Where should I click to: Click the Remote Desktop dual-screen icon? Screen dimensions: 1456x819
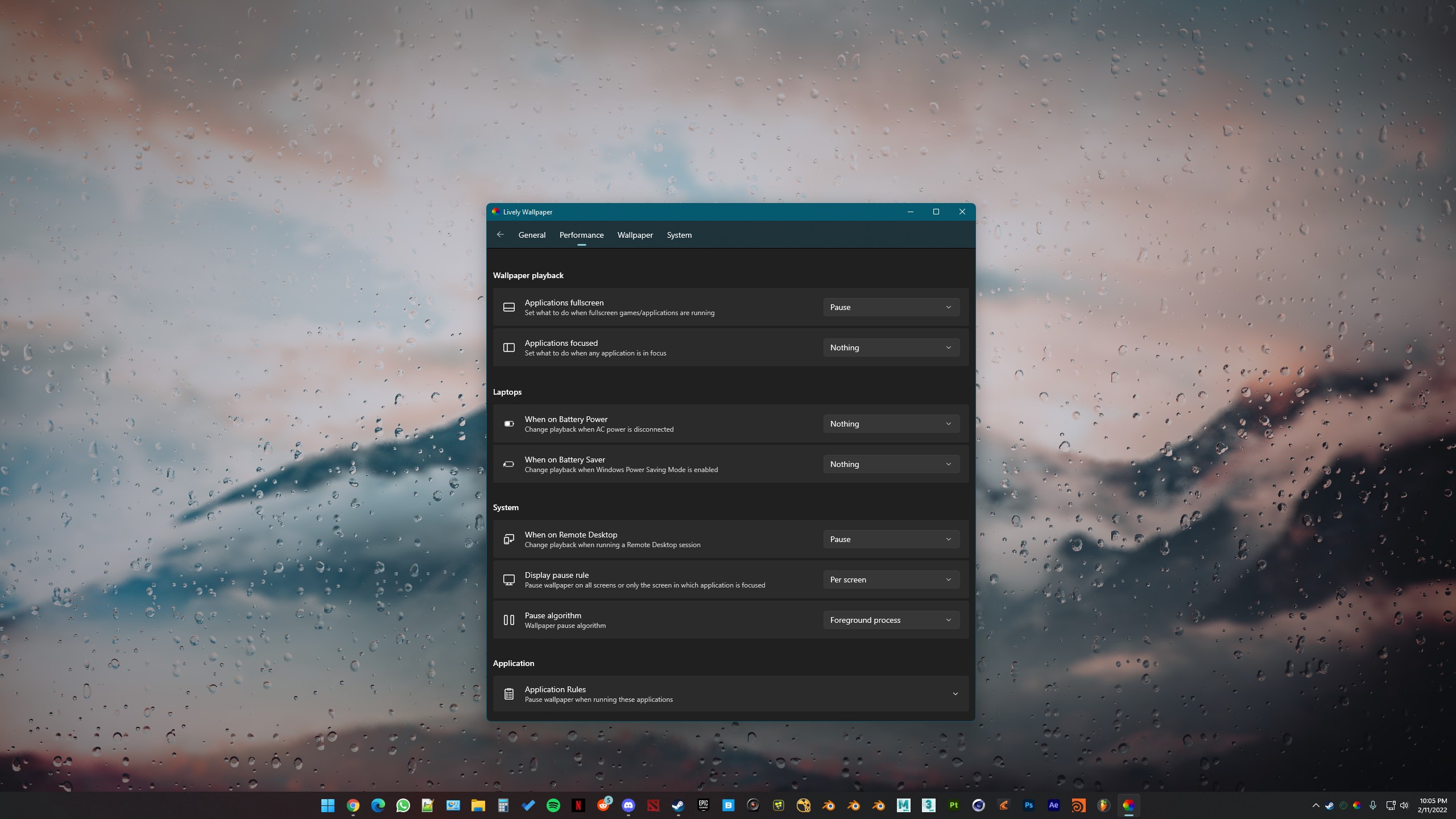pos(508,539)
